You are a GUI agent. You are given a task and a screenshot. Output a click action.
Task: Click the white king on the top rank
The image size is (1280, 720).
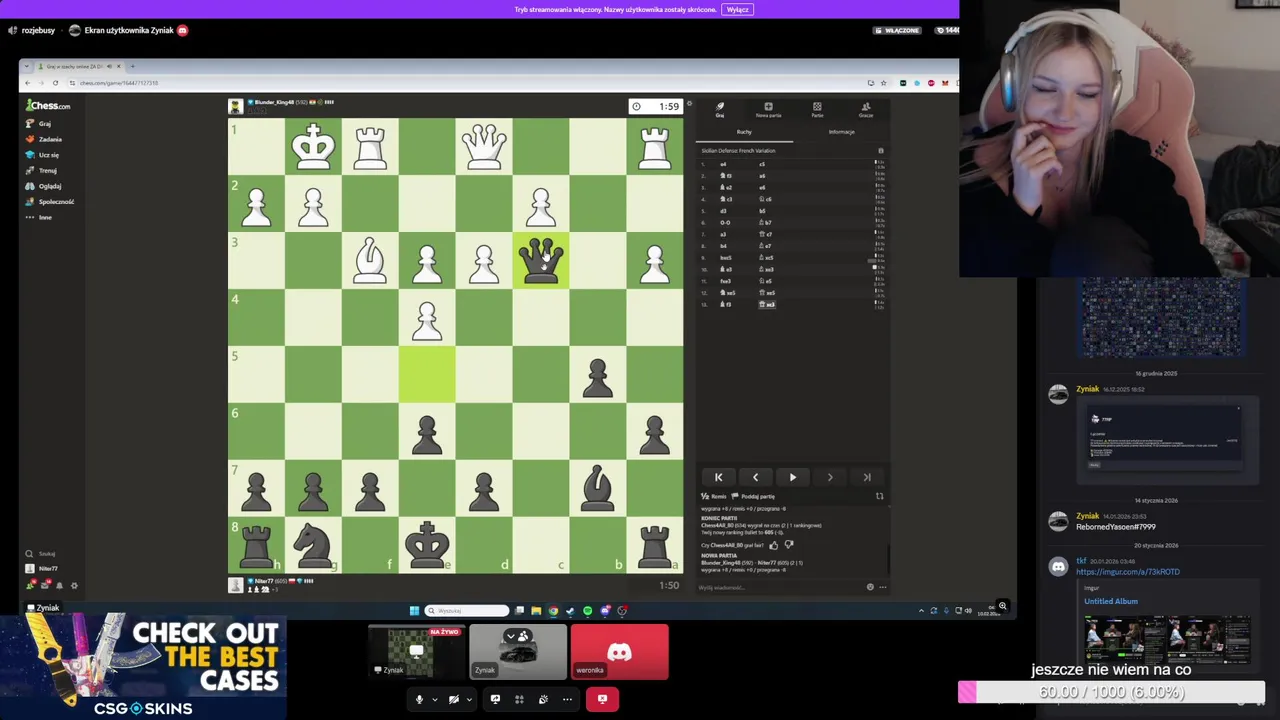tap(313, 147)
